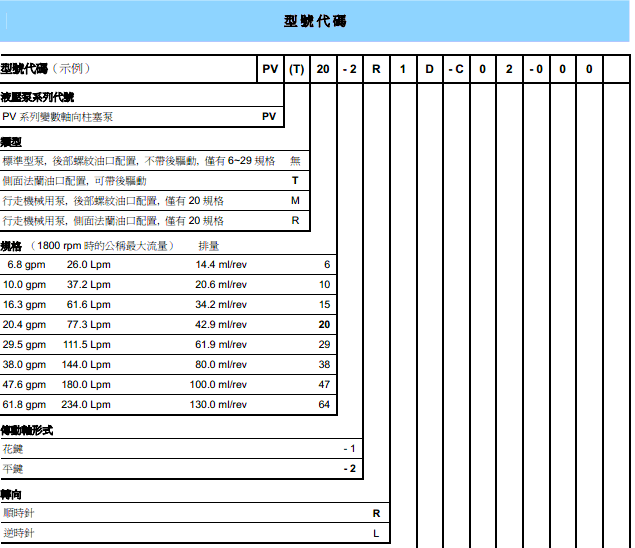Click the 型號代碼 title in the blue header

(x=316, y=22)
